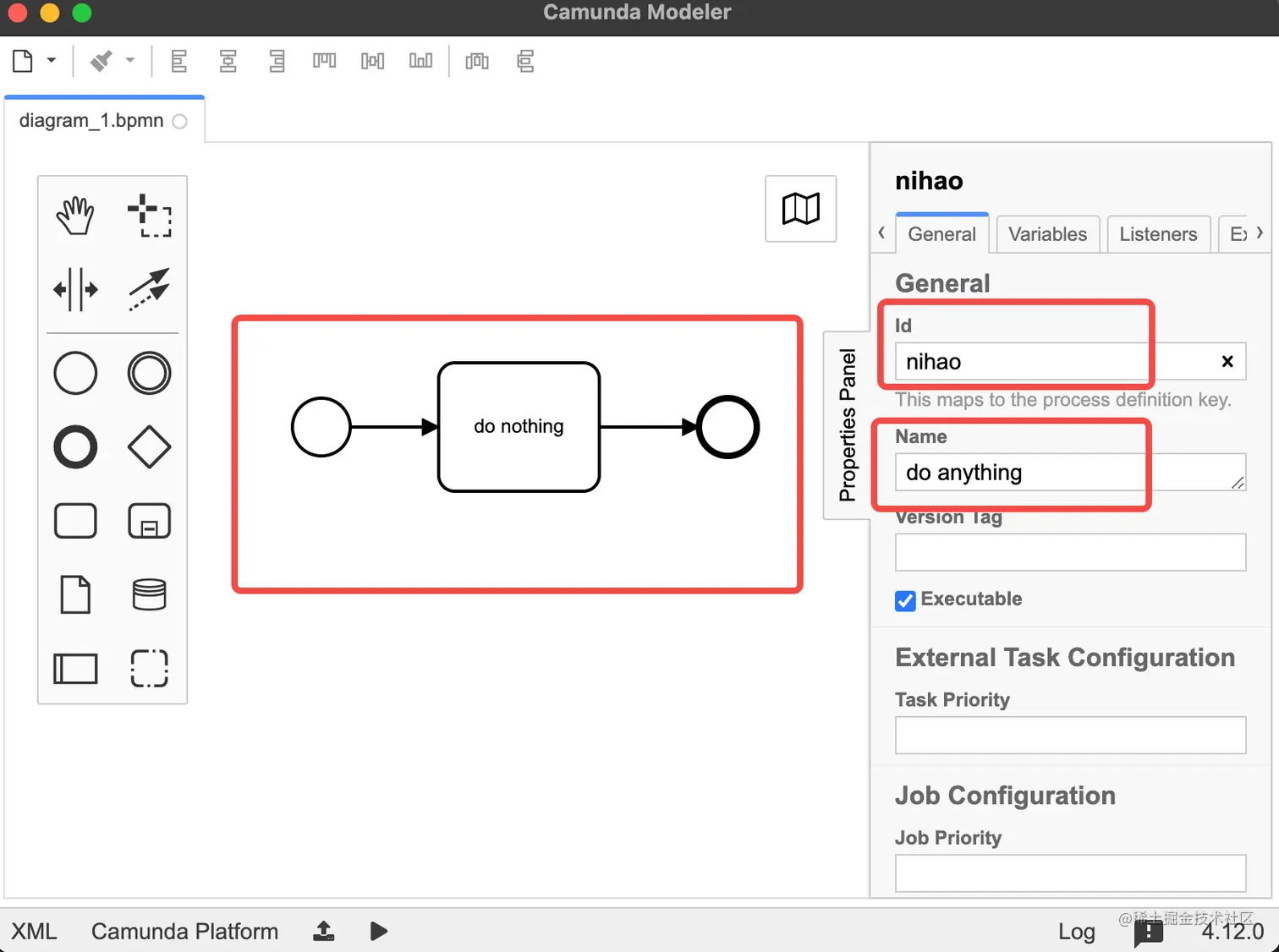
Task: Activate the create/remove space tool
Action: (x=75, y=289)
